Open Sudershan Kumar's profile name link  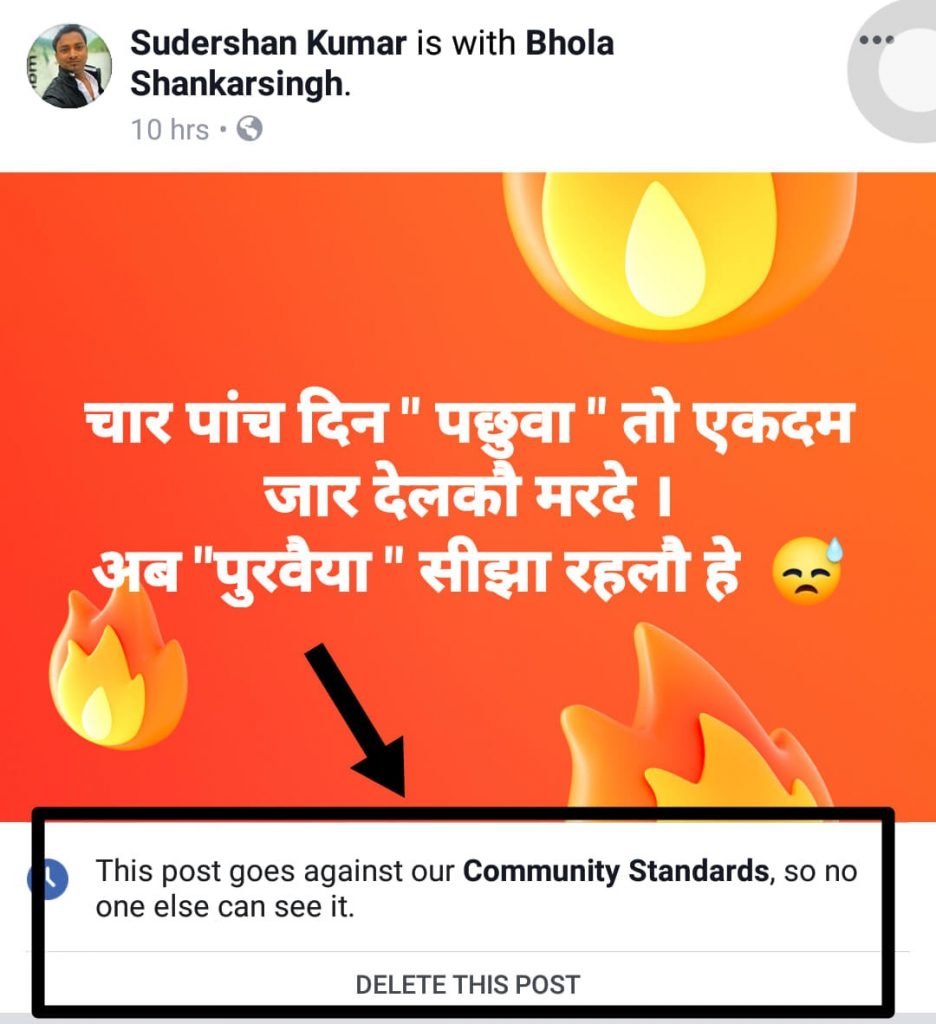[x=268, y=43]
